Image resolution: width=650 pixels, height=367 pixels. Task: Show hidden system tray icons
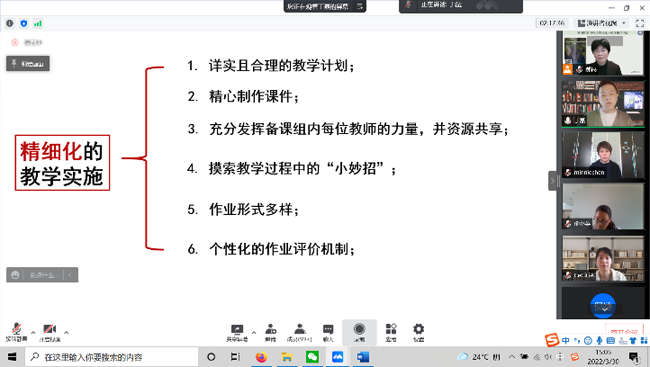(x=512, y=357)
